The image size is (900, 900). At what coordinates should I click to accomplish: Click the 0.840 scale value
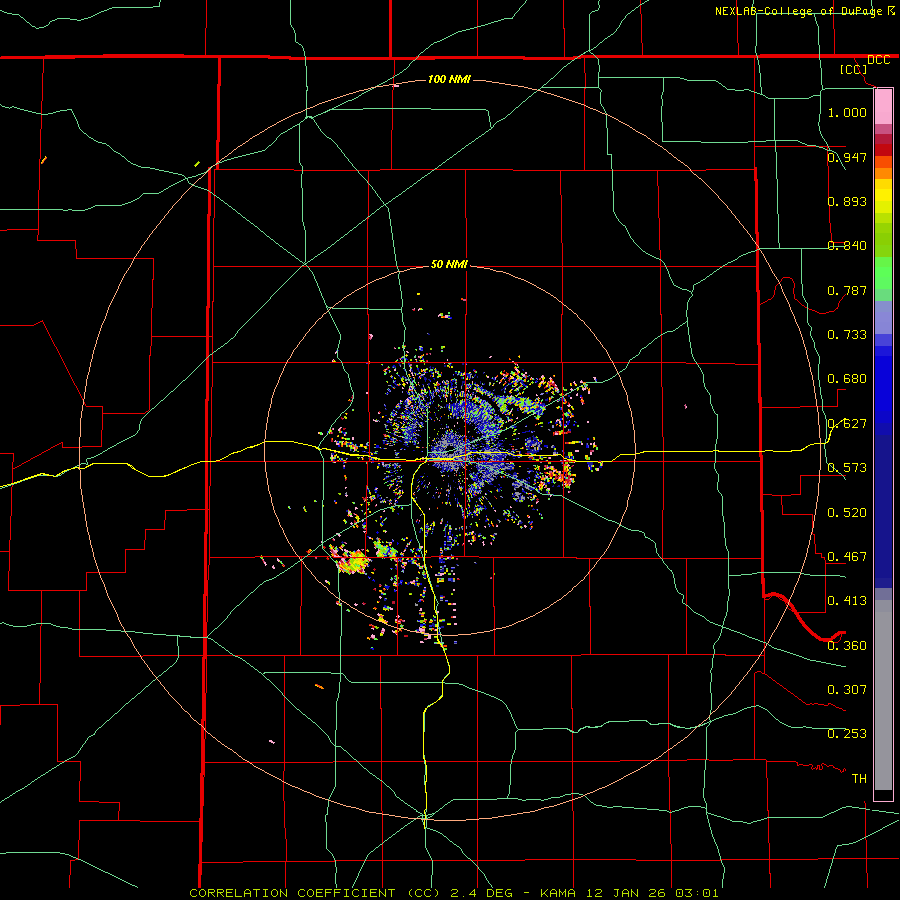click(847, 246)
